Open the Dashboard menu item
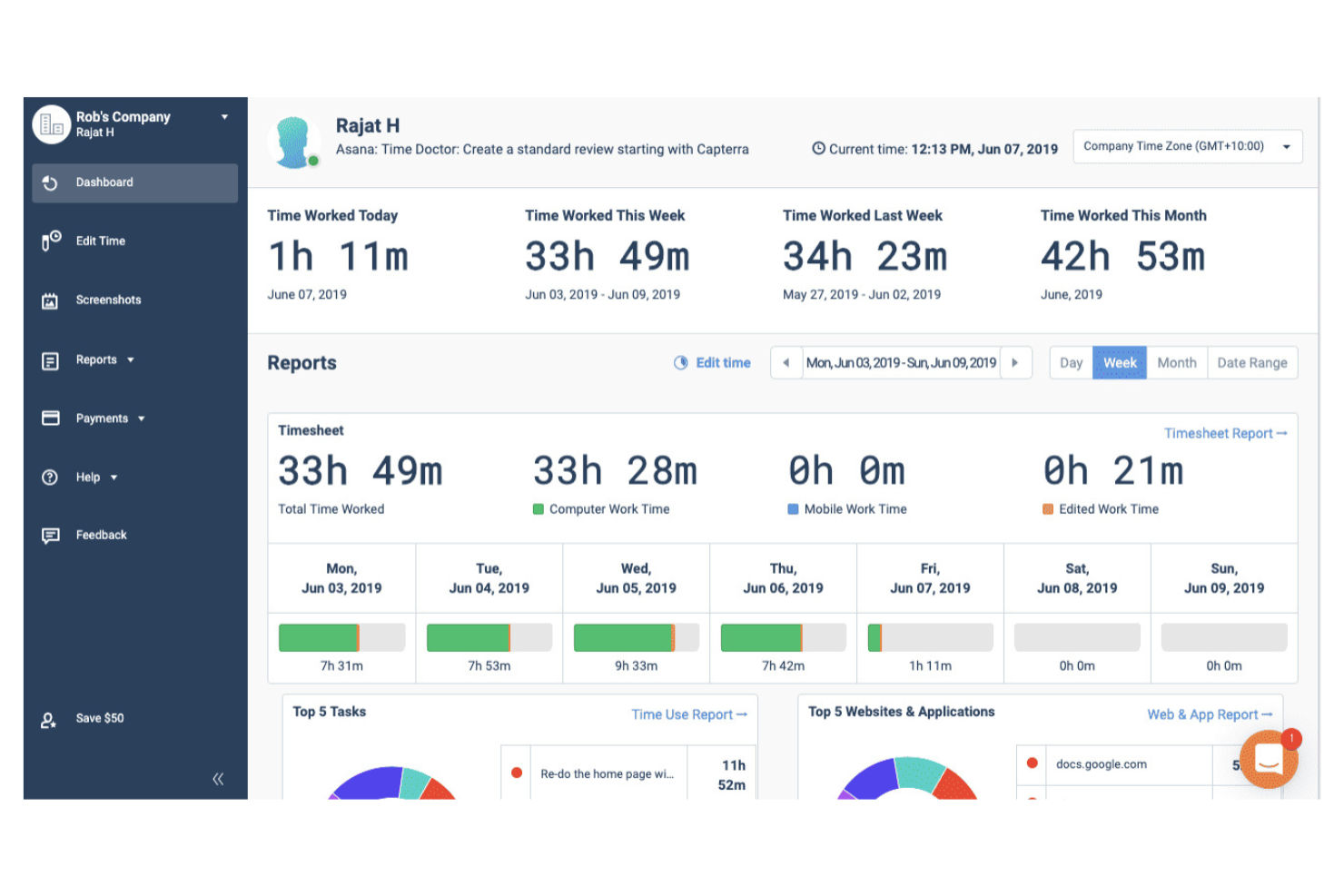1344x896 pixels. pyautogui.click(x=135, y=182)
